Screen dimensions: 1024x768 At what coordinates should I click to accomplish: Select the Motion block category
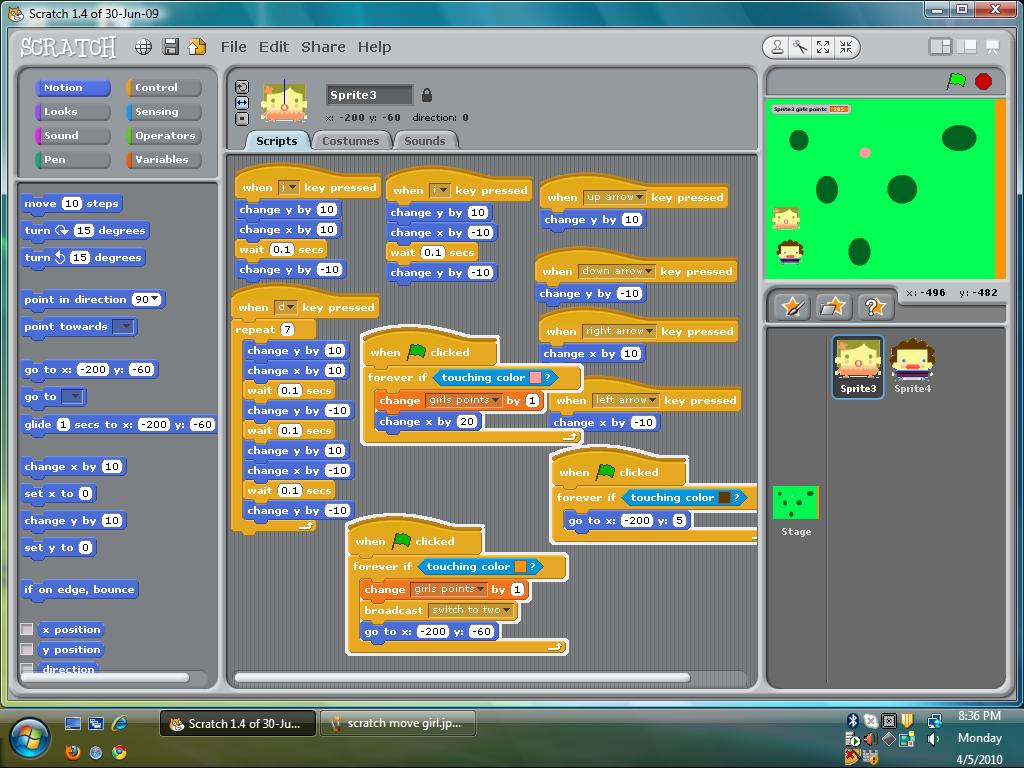[72, 88]
